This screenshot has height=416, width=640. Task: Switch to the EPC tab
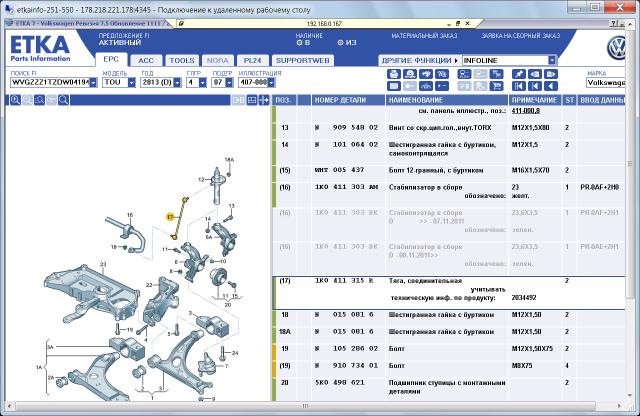click(x=111, y=60)
